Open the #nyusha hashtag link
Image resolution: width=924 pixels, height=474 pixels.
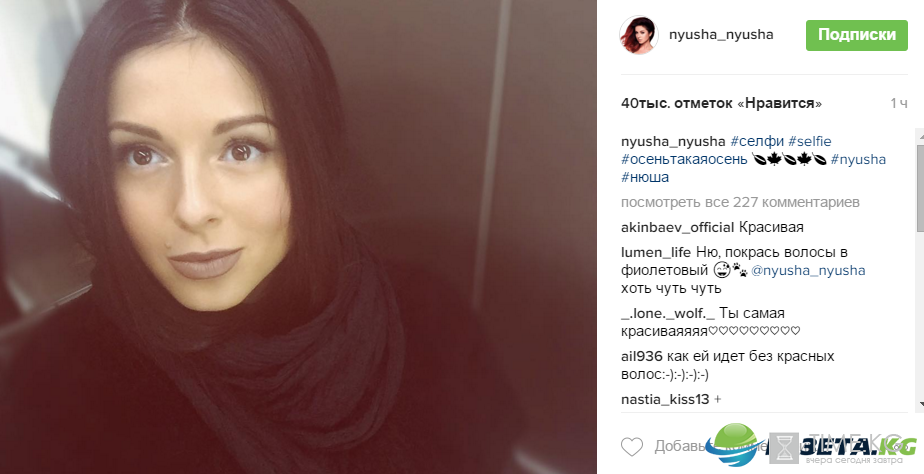click(x=858, y=160)
